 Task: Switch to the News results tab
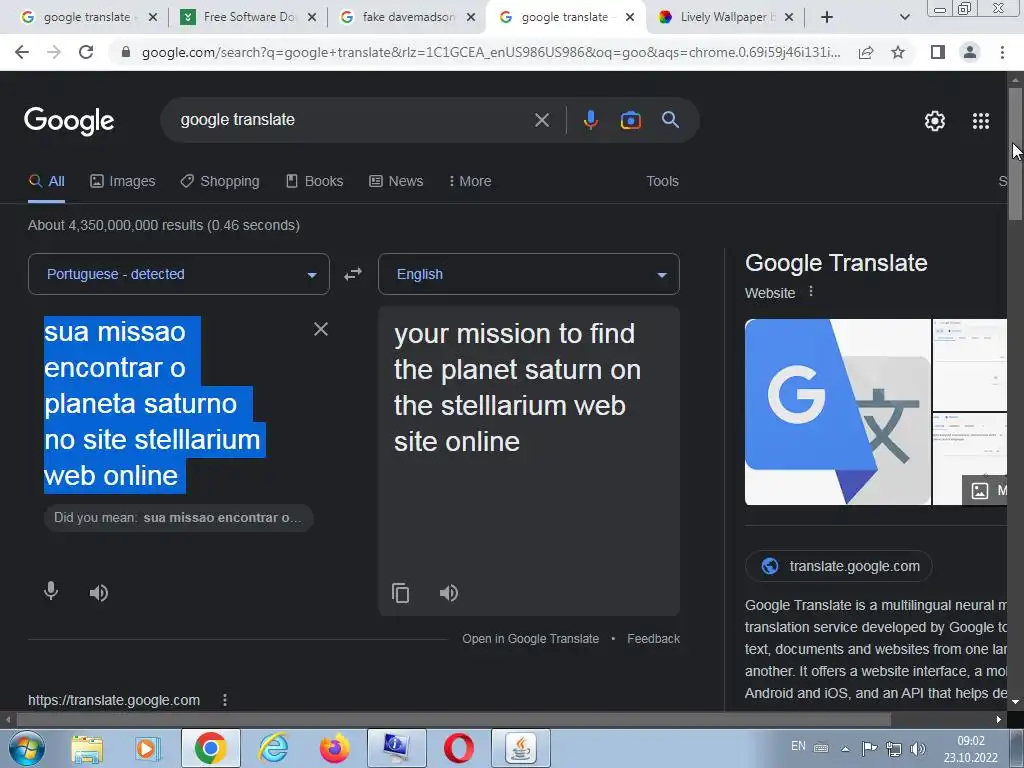click(396, 182)
